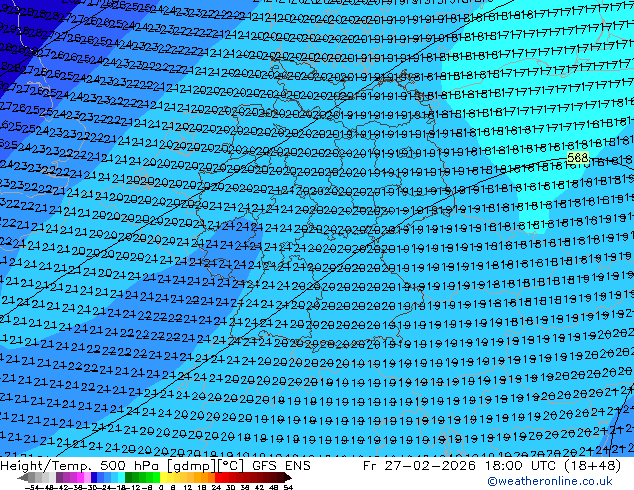The height and width of the screenshot is (490, 634).
Task: Pick the yellow legend swatch at 0
Action: (164, 477)
